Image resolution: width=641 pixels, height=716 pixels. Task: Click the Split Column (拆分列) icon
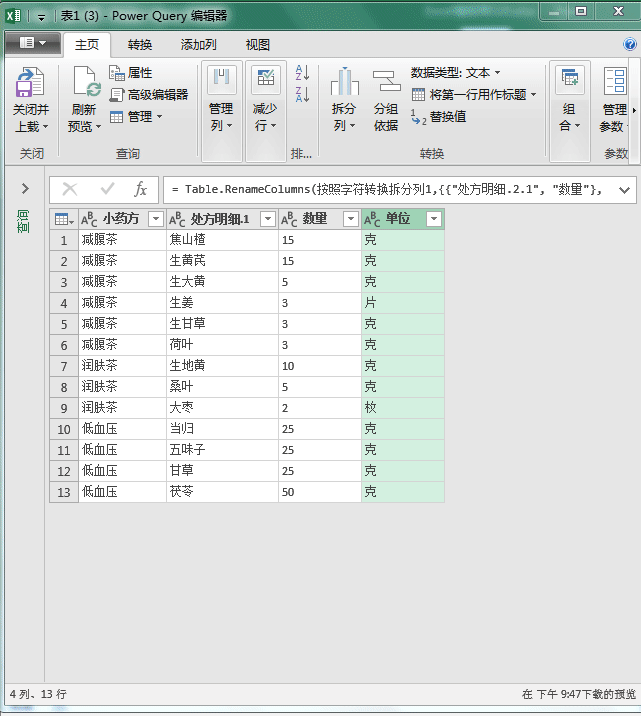(x=345, y=81)
